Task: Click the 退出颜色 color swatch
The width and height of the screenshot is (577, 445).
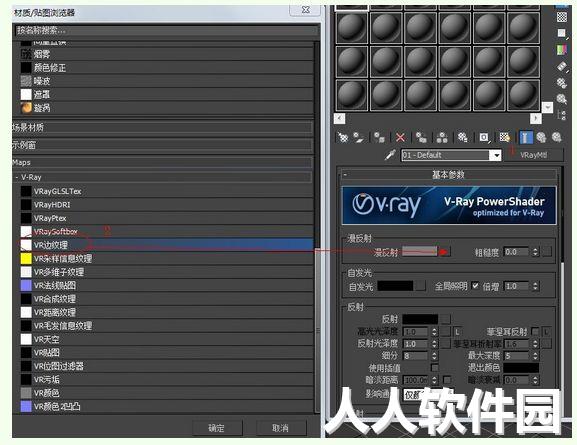Action: (521, 367)
